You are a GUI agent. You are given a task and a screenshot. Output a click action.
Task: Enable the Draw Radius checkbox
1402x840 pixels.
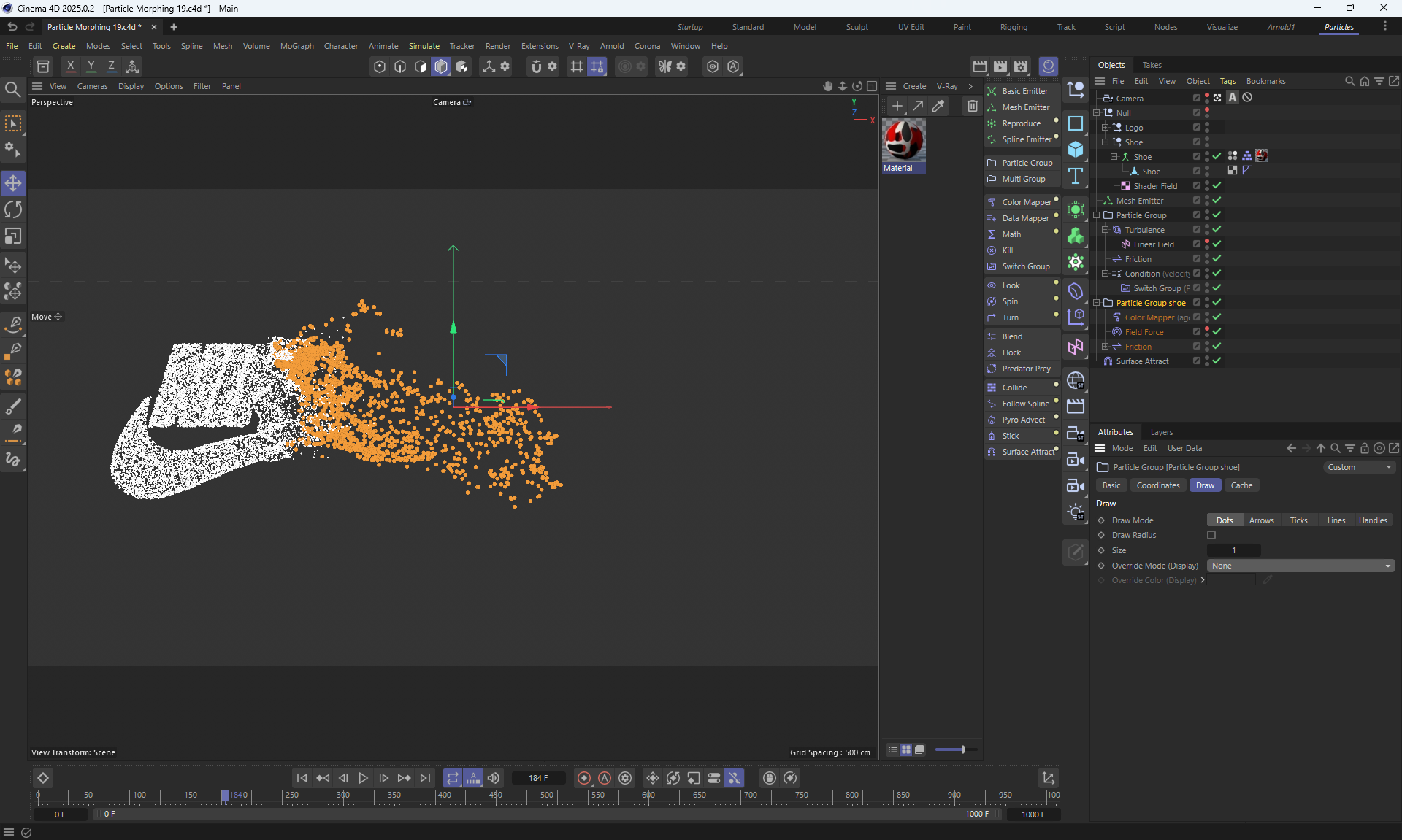(1211, 535)
